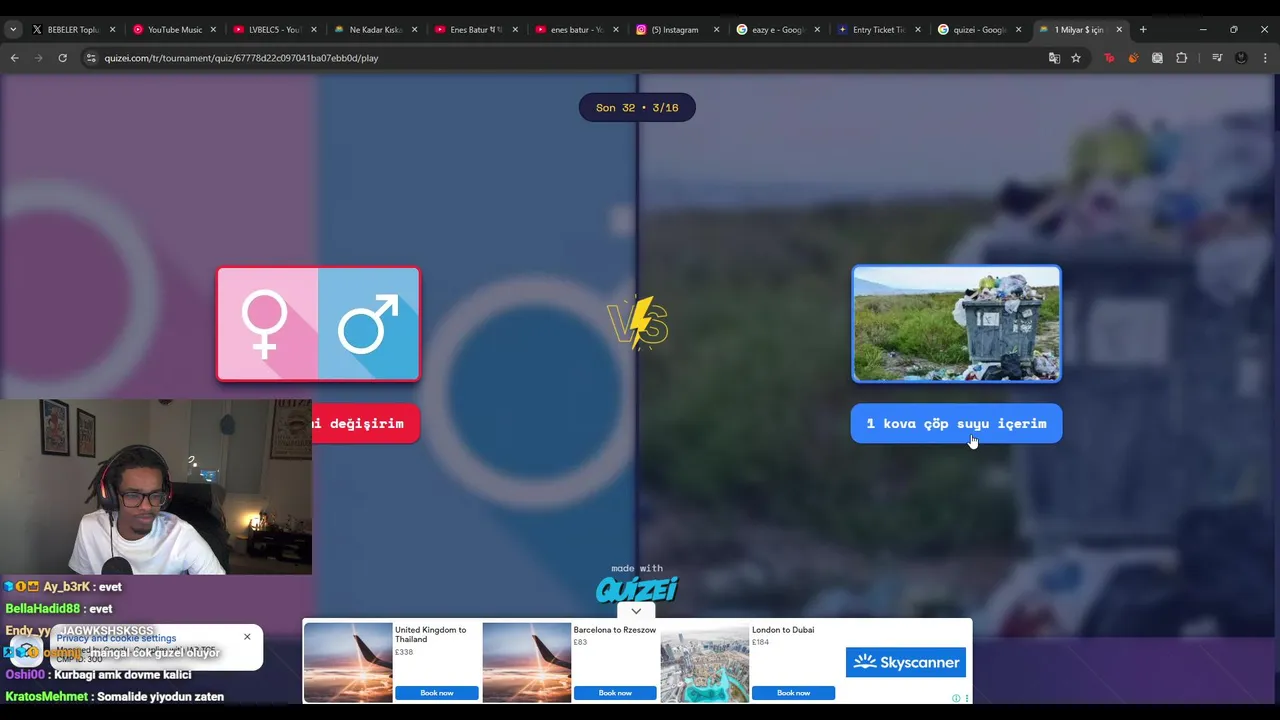Image resolution: width=1280 pixels, height=720 pixels.
Task: Switch to quizei Google tab
Action: click(x=981, y=30)
